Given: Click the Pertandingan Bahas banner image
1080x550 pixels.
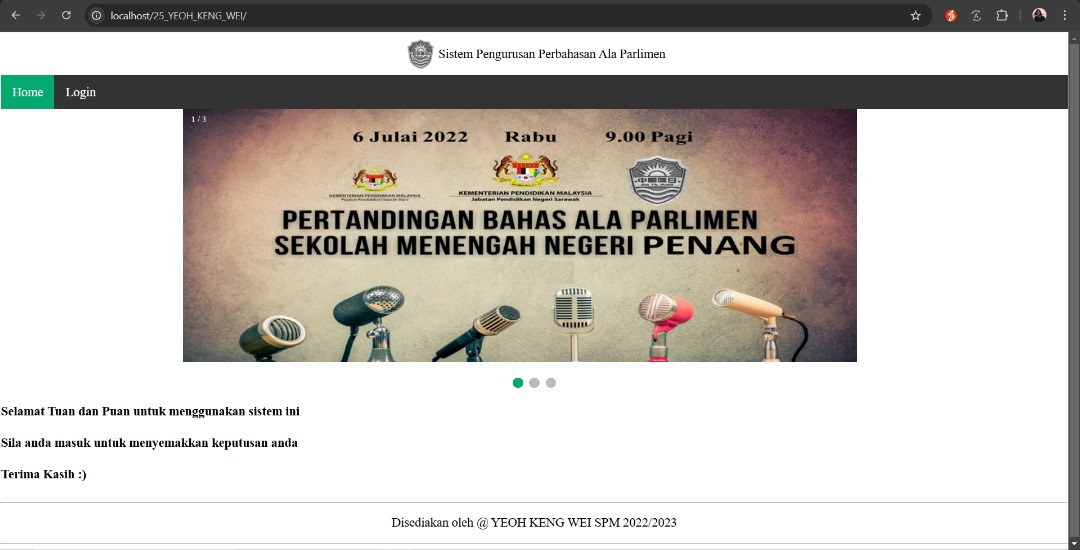Looking at the screenshot, I should tap(519, 235).
